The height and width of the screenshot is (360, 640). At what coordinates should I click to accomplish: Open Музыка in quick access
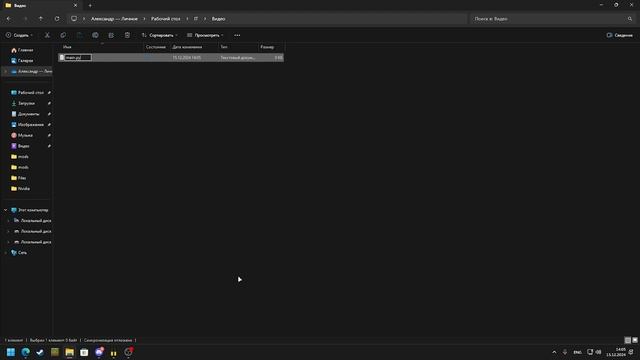click(25, 135)
